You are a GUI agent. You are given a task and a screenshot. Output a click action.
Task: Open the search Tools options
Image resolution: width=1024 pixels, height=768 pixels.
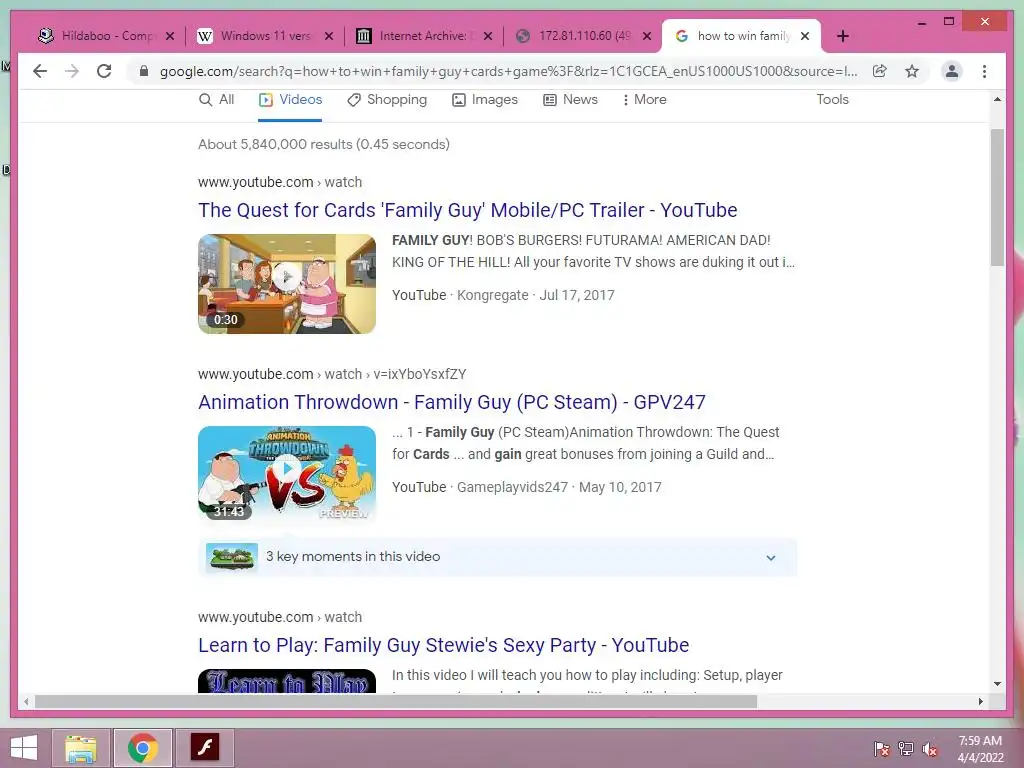pos(832,100)
